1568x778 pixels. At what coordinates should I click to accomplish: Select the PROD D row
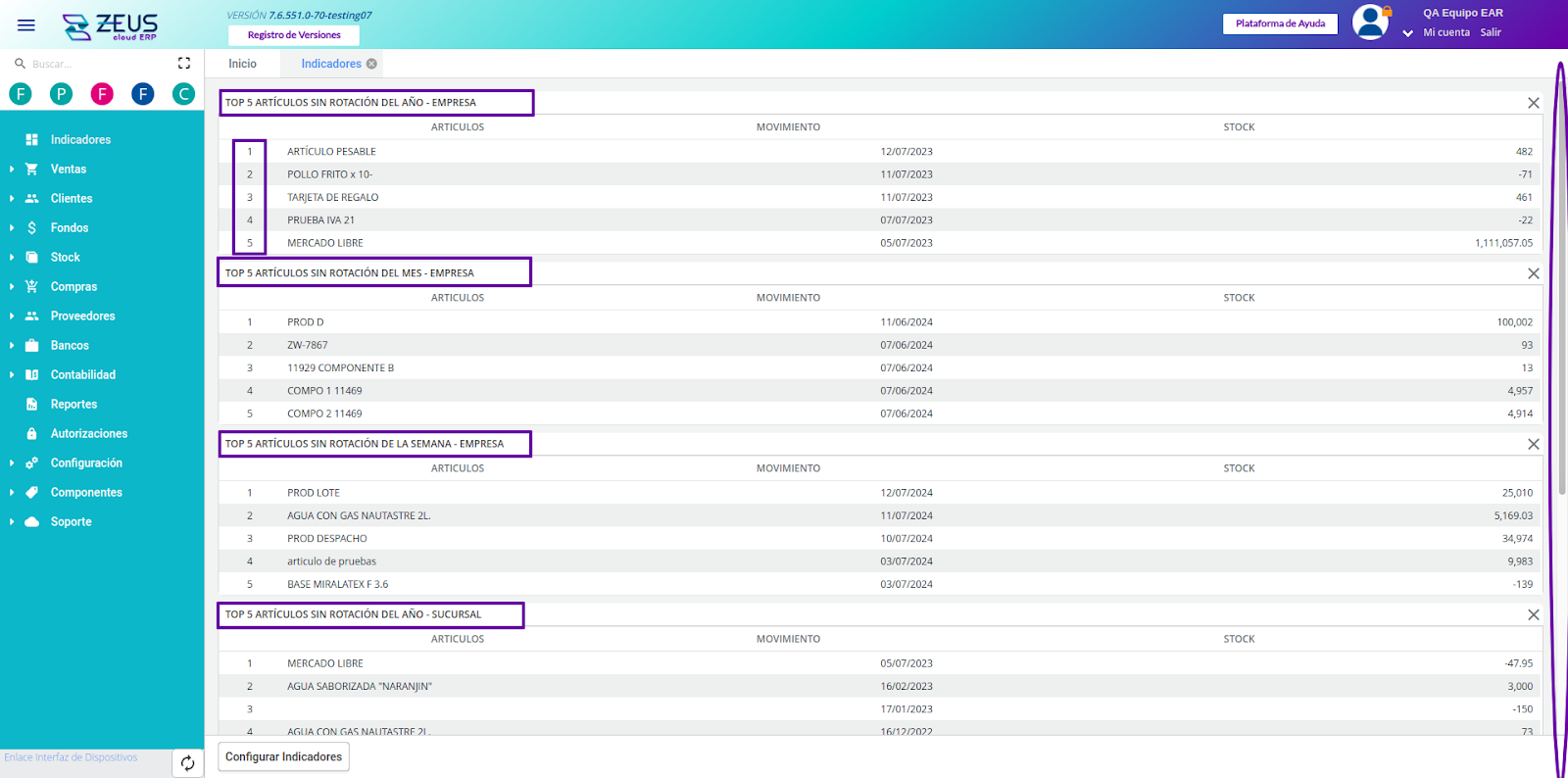880,322
